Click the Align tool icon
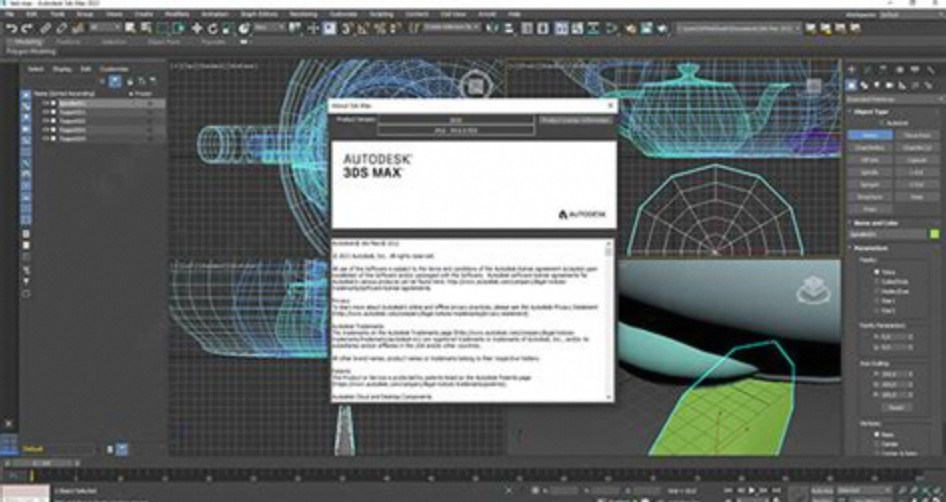 point(508,28)
